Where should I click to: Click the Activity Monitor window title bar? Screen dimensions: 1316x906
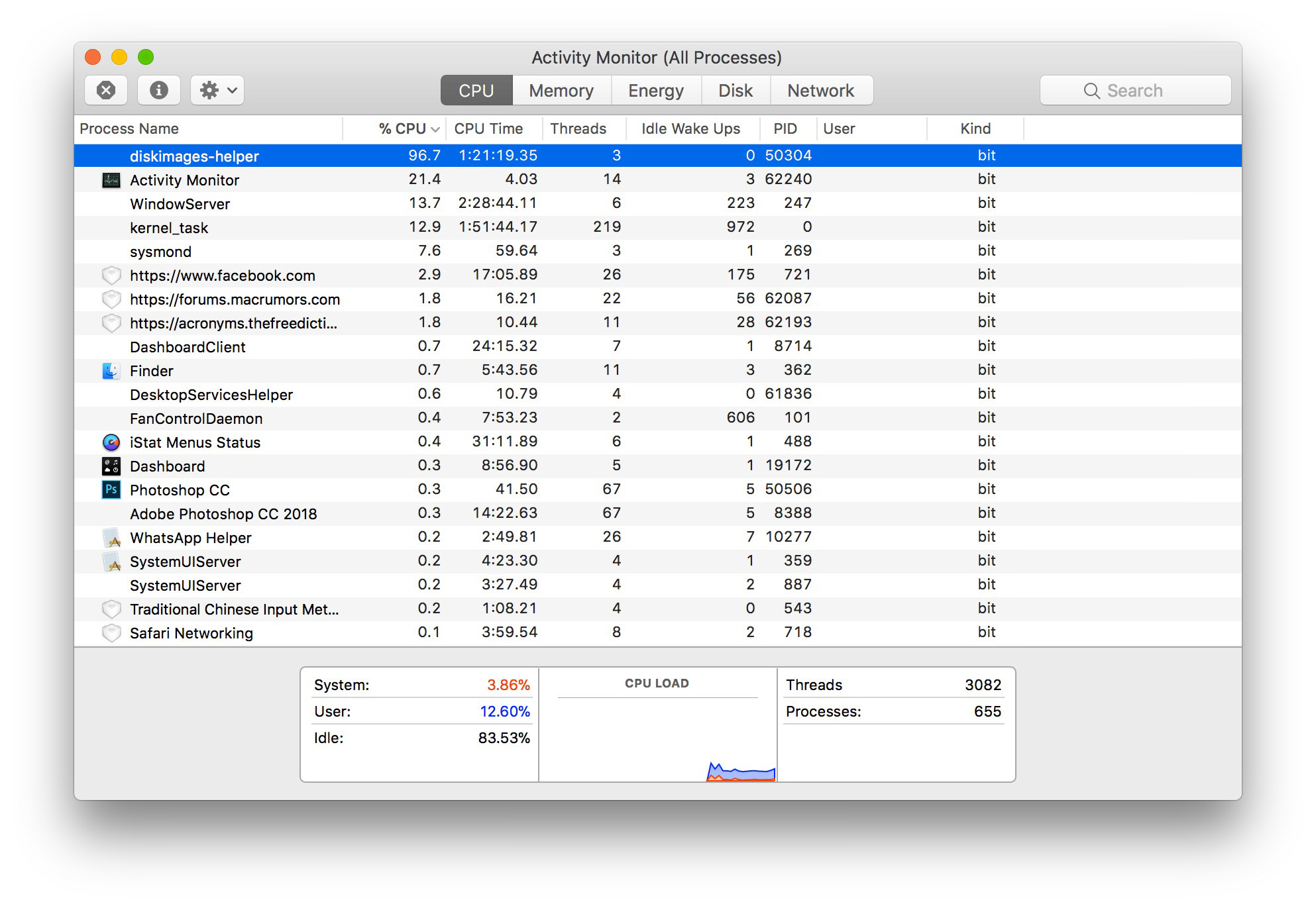(x=657, y=58)
